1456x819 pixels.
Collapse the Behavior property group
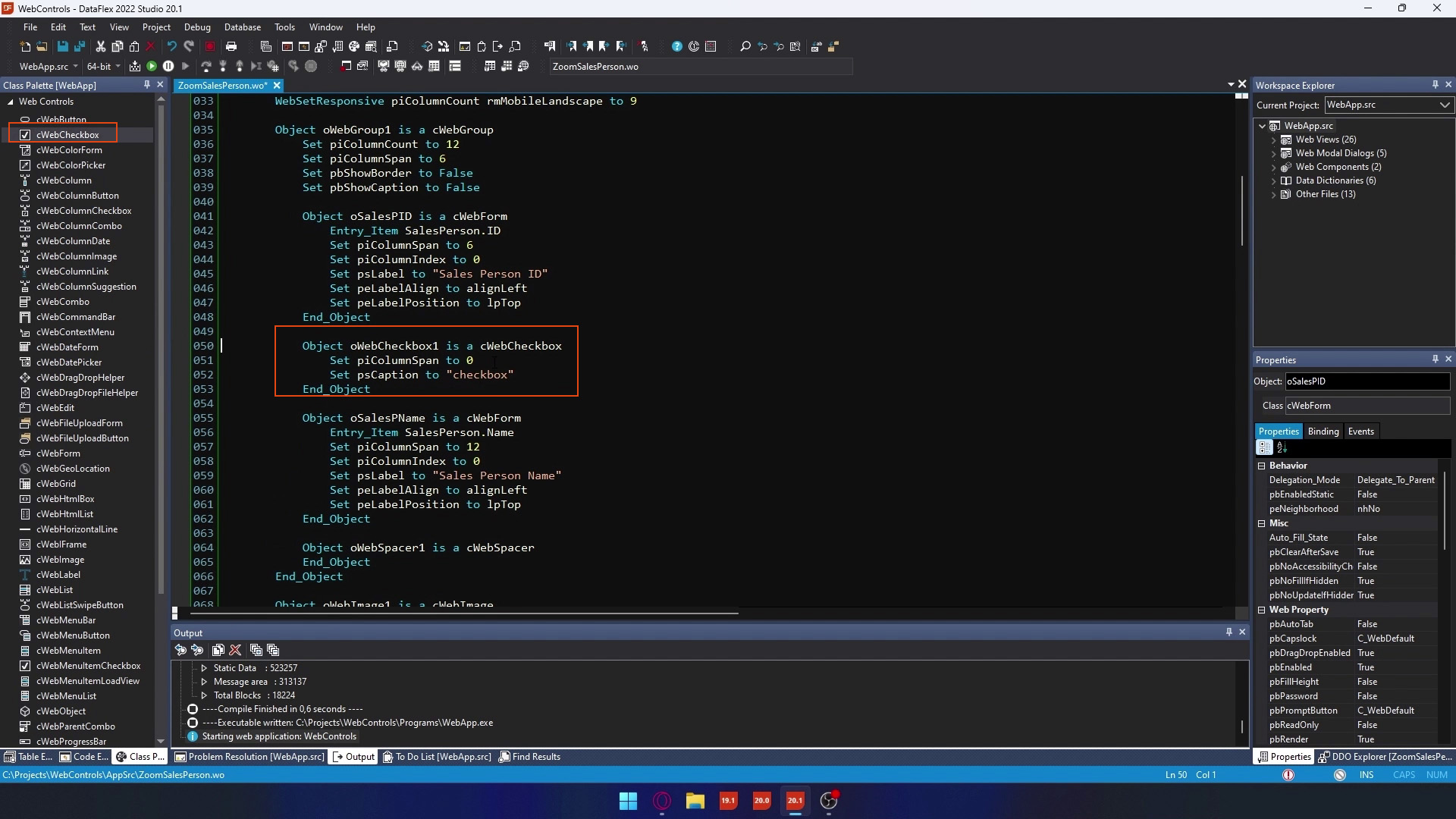1262,466
